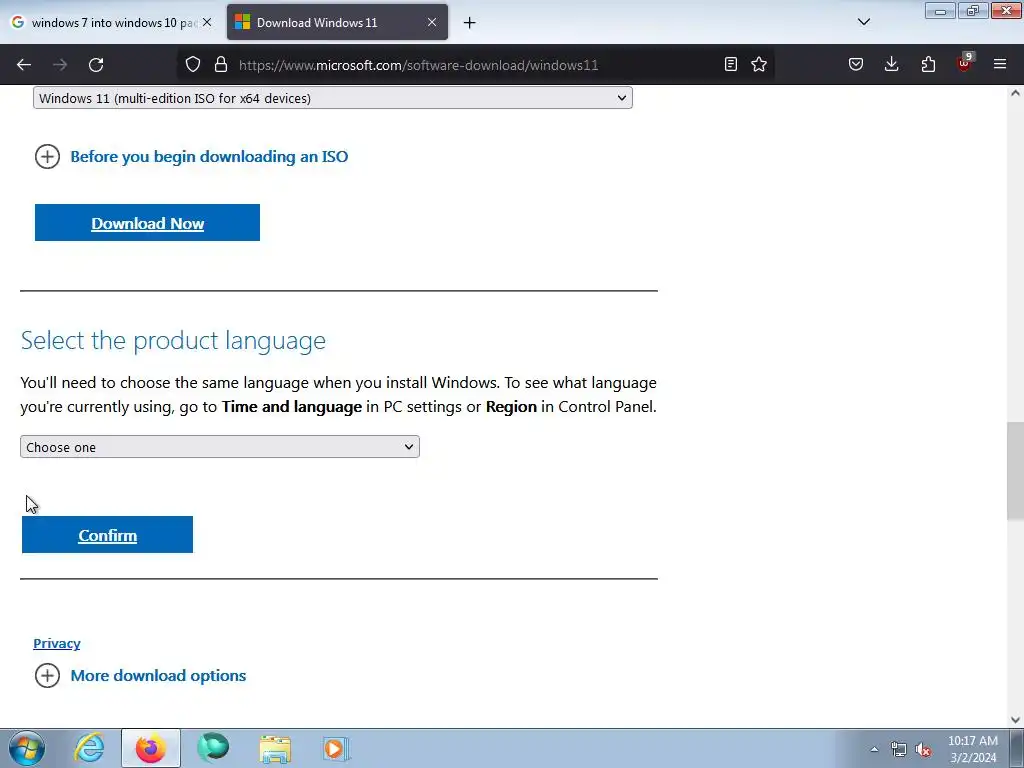Click the Select the product language heading

pyautogui.click(x=173, y=340)
